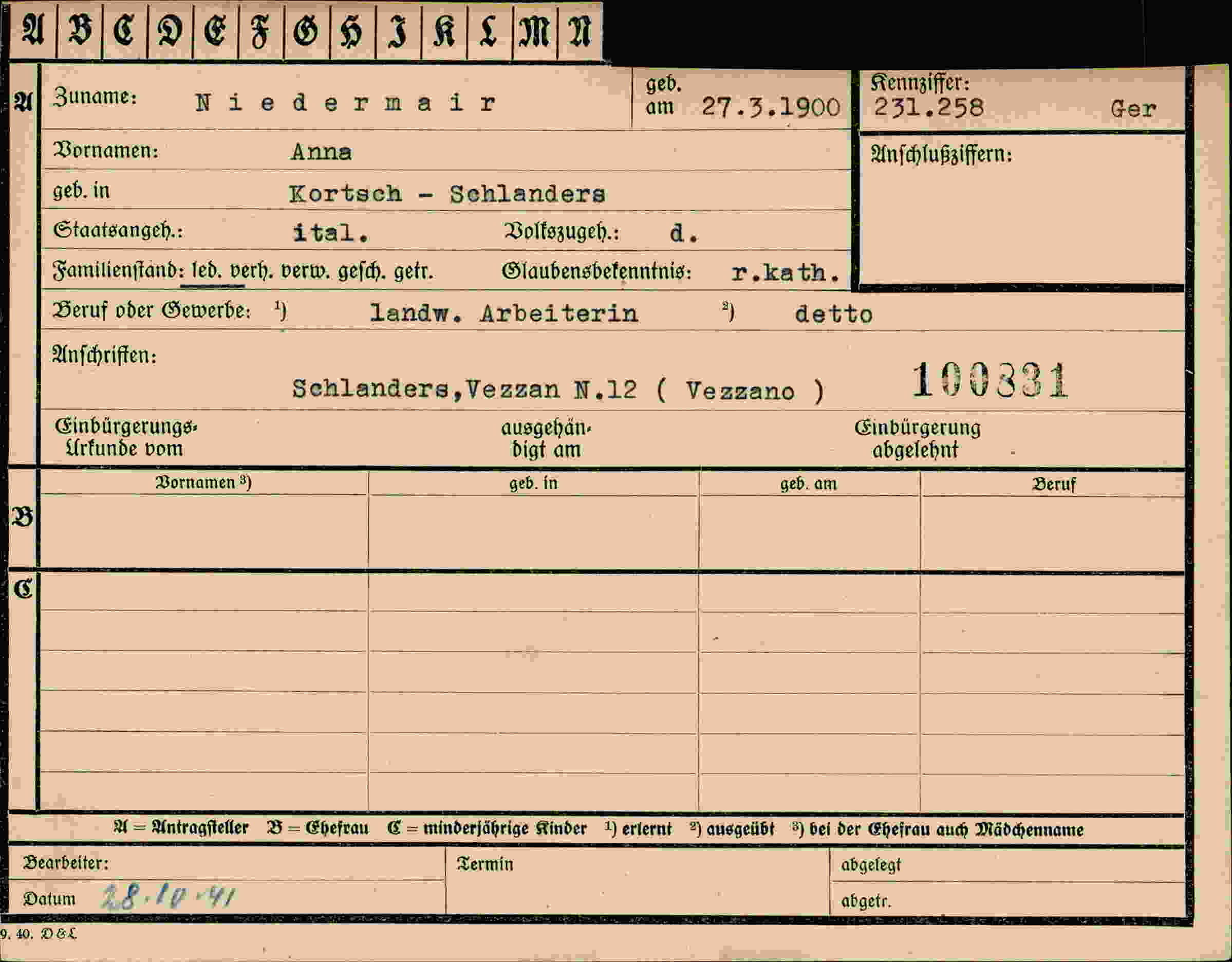Screen dimensions: 1232x962
Task: Select the handwritten date '28.10.41'
Action: click(x=169, y=897)
